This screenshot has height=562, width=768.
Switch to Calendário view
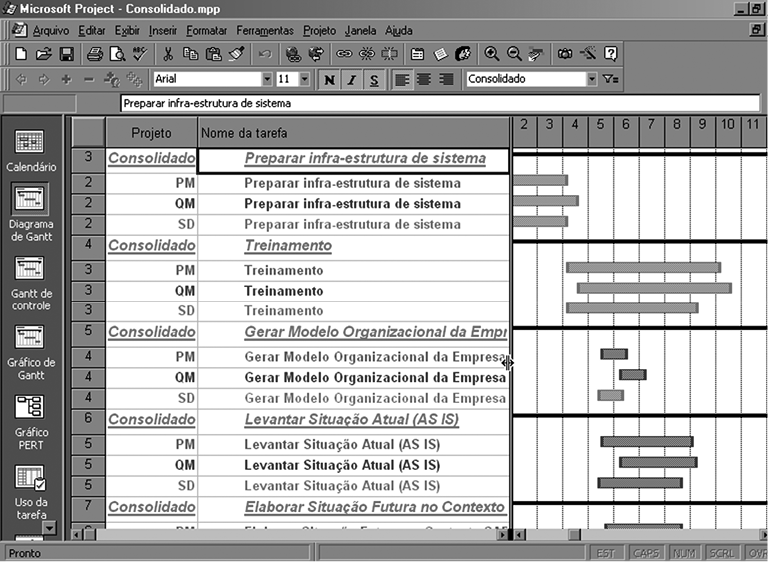30,151
